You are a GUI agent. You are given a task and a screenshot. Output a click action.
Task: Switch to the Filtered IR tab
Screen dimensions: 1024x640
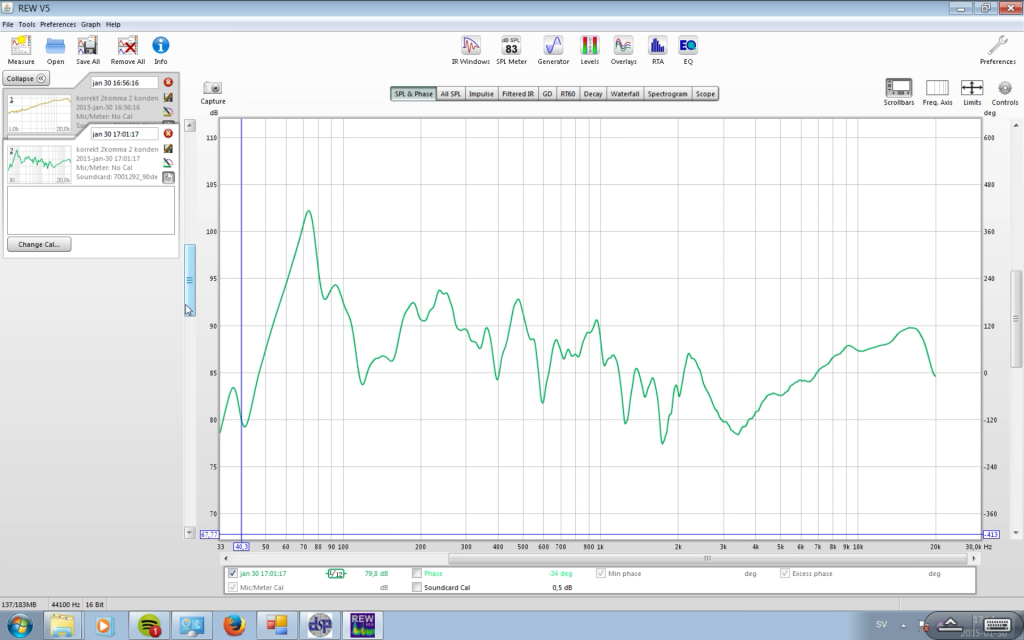(x=518, y=94)
